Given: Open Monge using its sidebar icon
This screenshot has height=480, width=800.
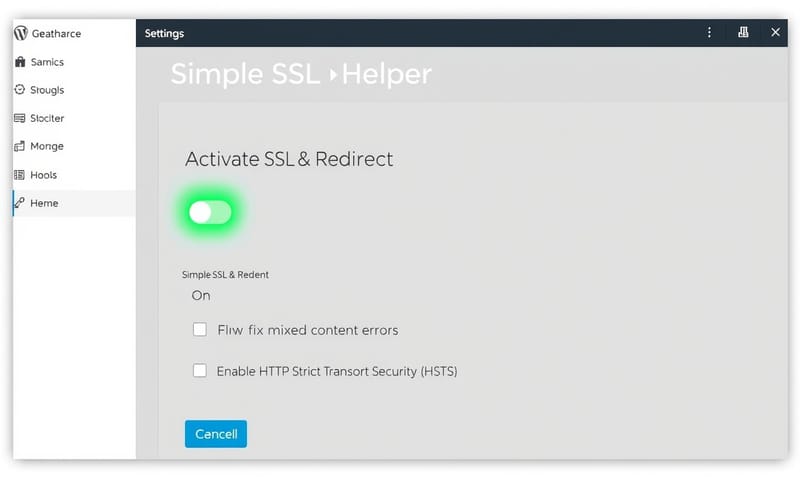Looking at the screenshot, I should coord(20,146).
